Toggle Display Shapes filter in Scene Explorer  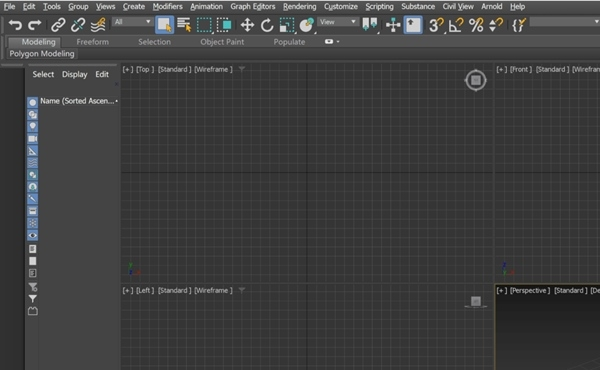[x=33, y=114]
